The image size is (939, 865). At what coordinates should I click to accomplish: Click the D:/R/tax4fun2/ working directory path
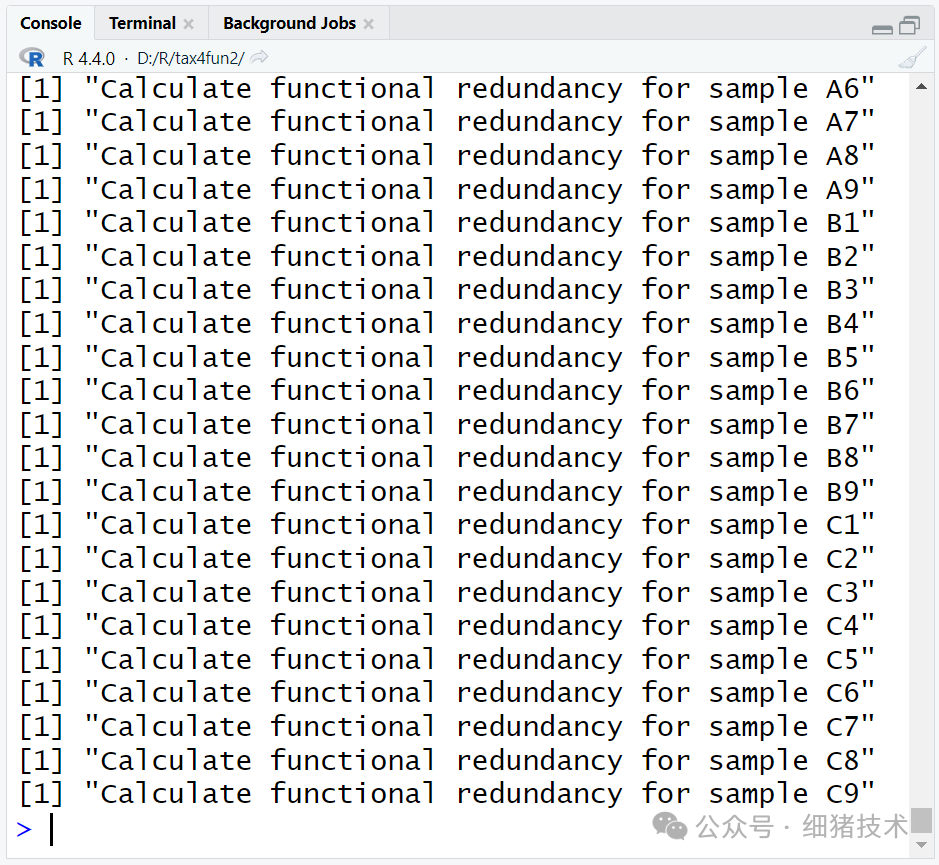tap(188, 58)
